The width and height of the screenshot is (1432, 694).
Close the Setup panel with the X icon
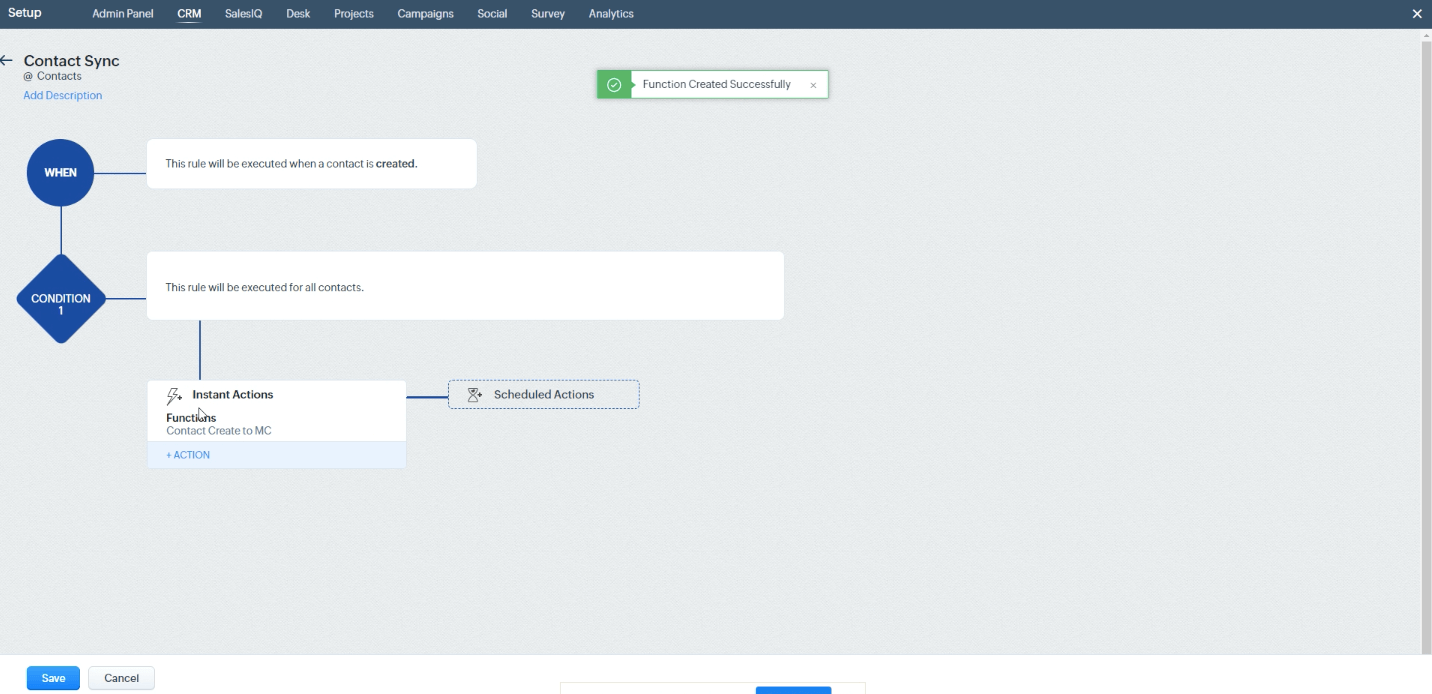click(1417, 13)
